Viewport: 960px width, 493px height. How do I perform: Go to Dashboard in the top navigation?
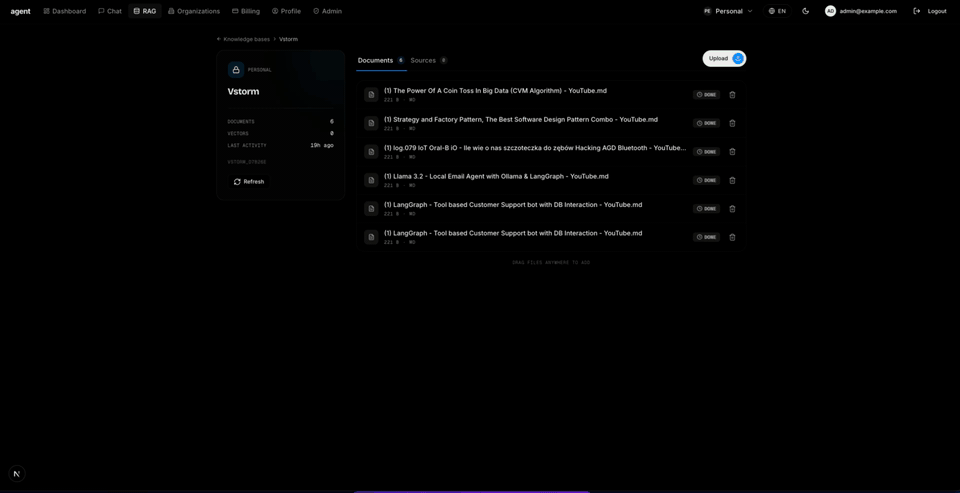(x=65, y=11)
